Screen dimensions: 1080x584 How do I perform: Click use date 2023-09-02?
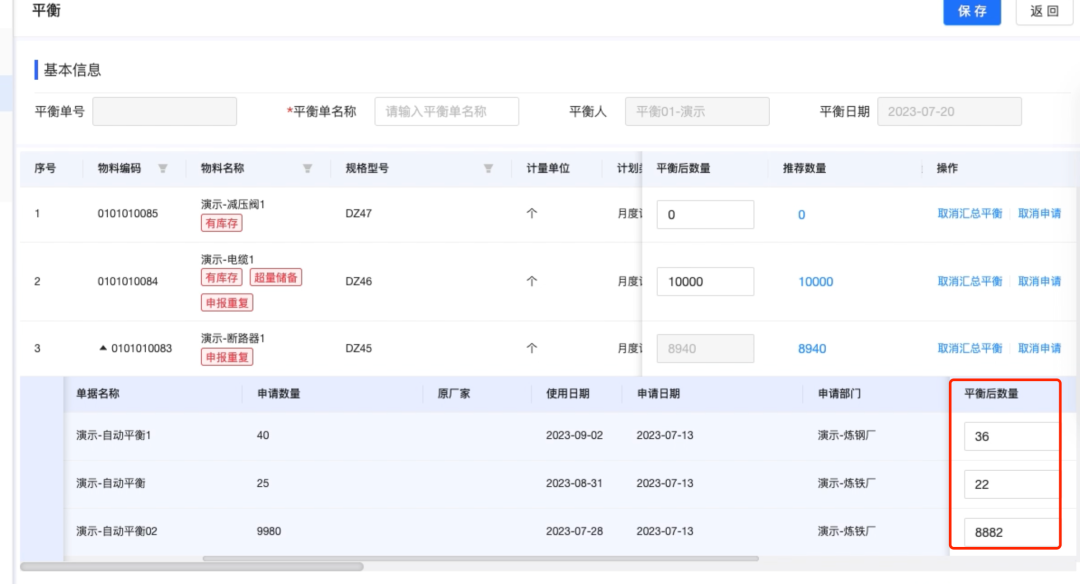click(x=574, y=435)
